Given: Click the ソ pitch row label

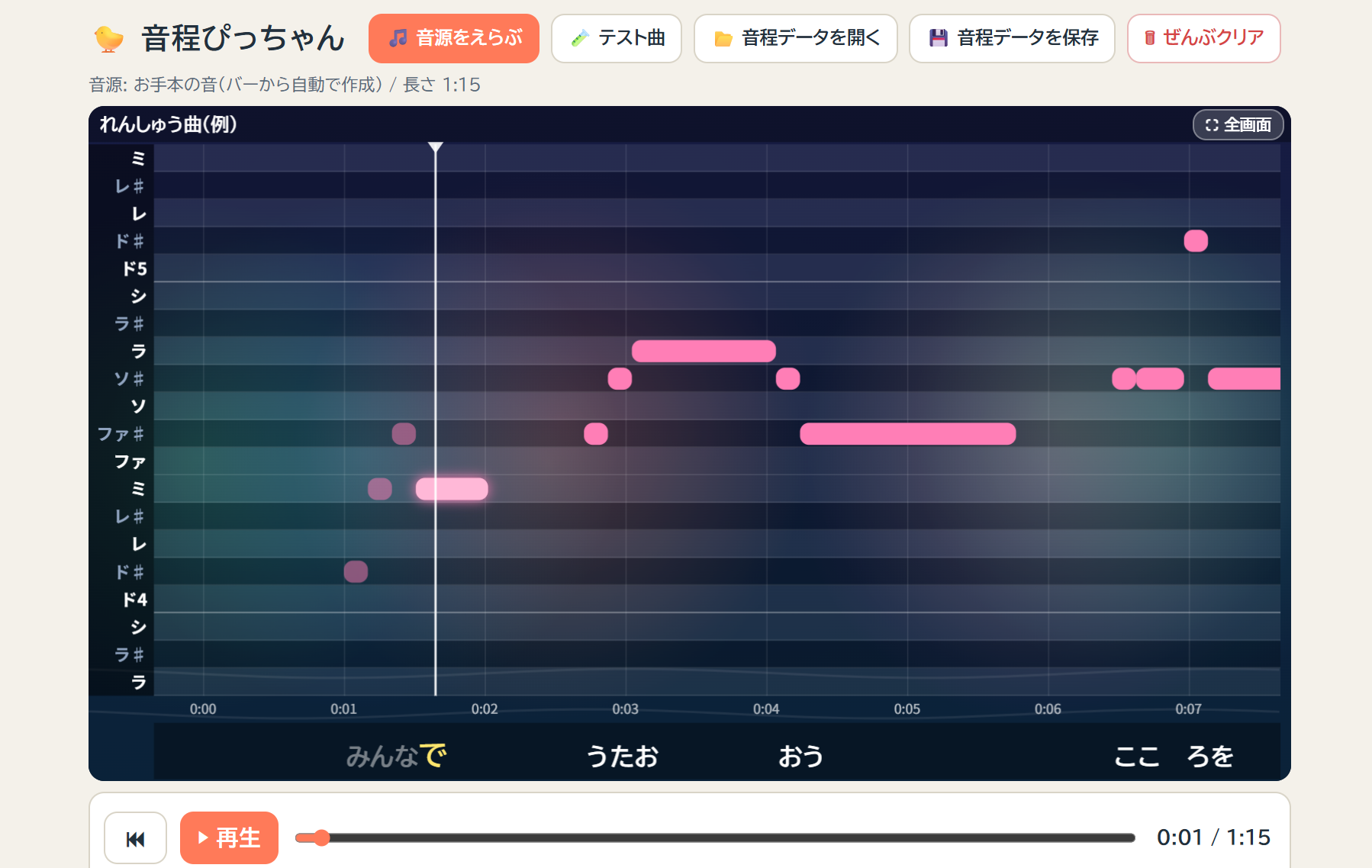Looking at the screenshot, I should (x=137, y=407).
